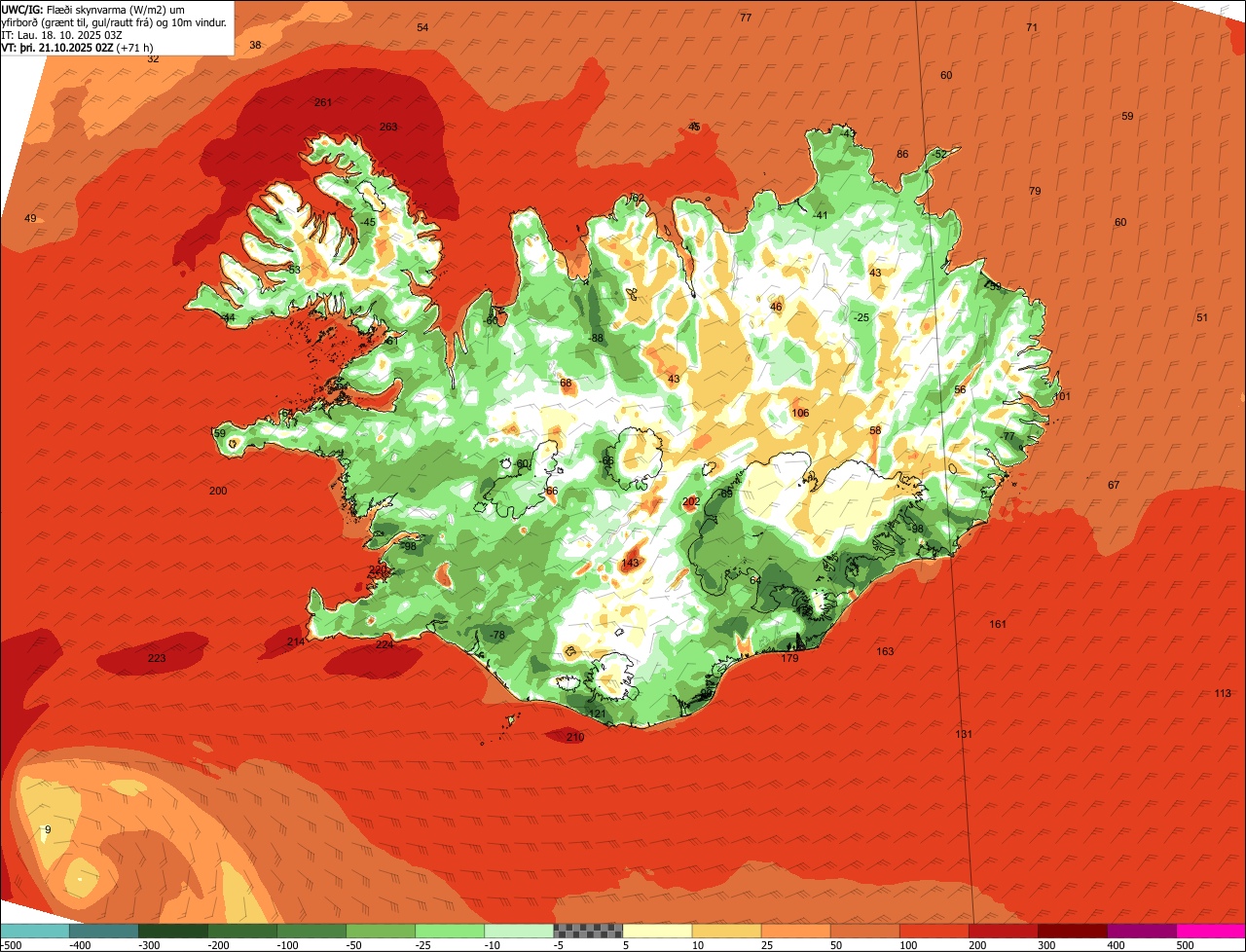
Task: Click the map value 163 southeast of Iceland
Action: coord(885,652)
